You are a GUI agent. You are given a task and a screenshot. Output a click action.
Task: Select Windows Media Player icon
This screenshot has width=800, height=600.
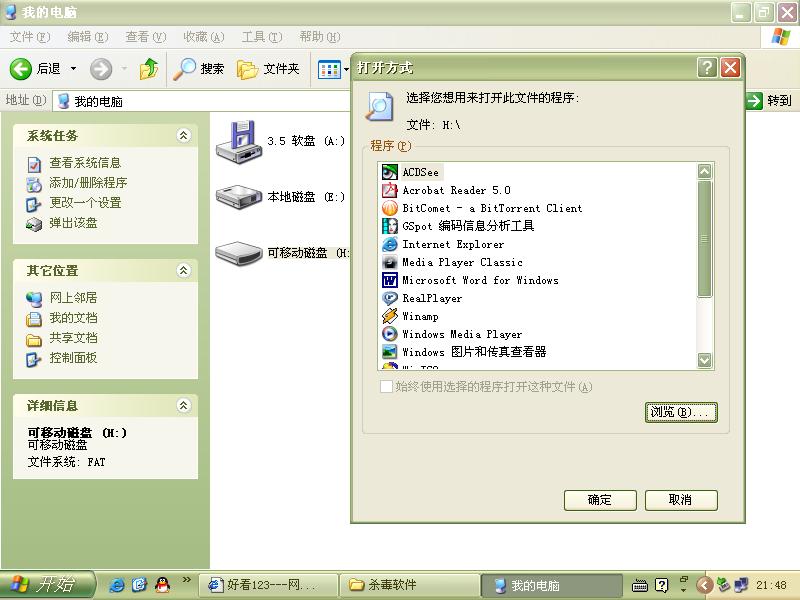[x=389, y=334]
